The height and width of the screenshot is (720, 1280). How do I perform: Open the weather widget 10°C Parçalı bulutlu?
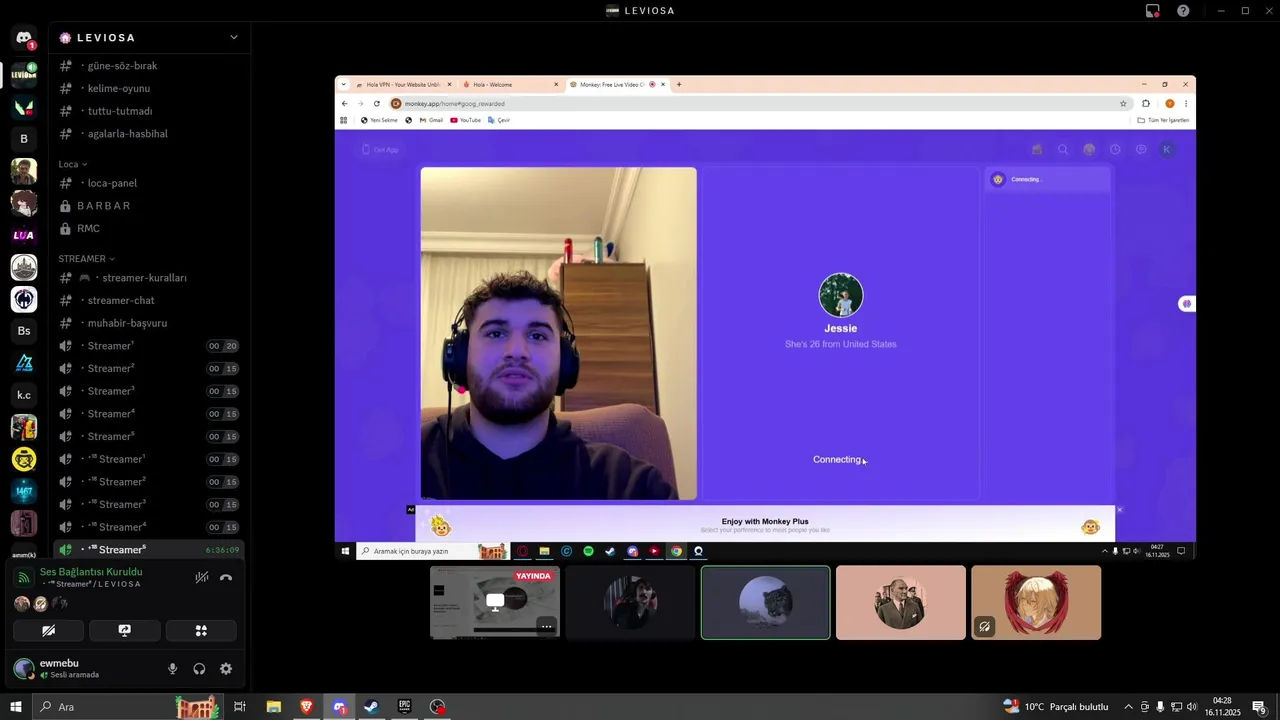[x=1056, y=707]
